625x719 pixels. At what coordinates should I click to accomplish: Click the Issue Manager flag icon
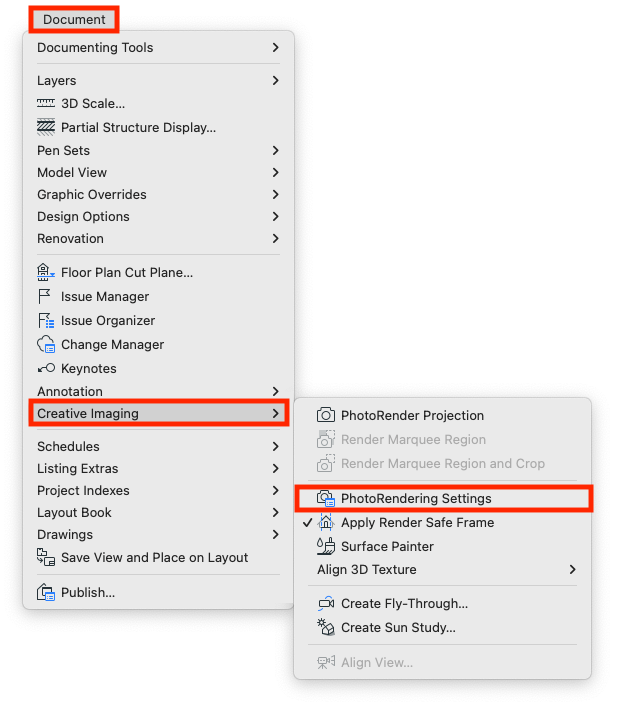pyautogui.click(x=44, y=296)
